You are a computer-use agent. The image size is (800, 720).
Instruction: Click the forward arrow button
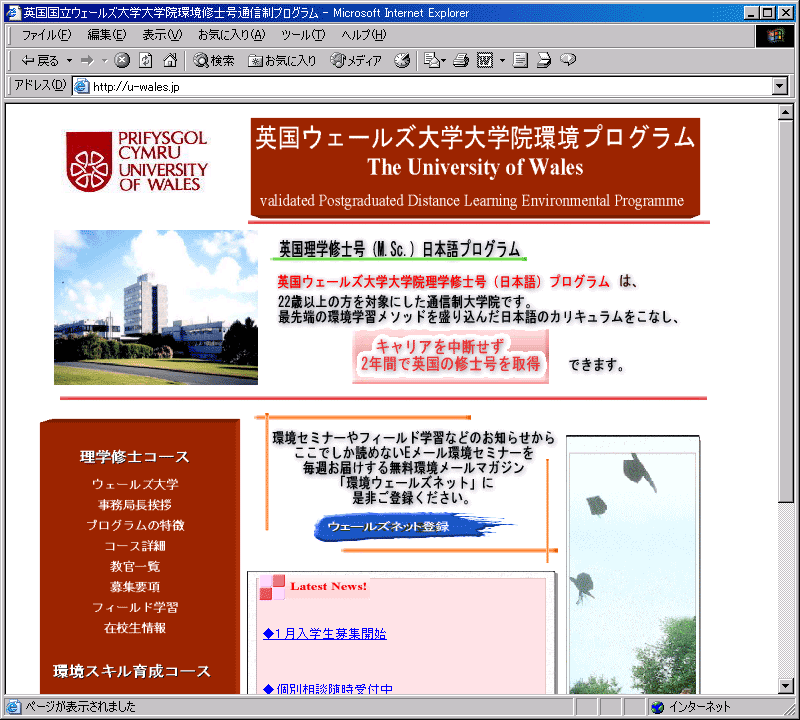87,61
